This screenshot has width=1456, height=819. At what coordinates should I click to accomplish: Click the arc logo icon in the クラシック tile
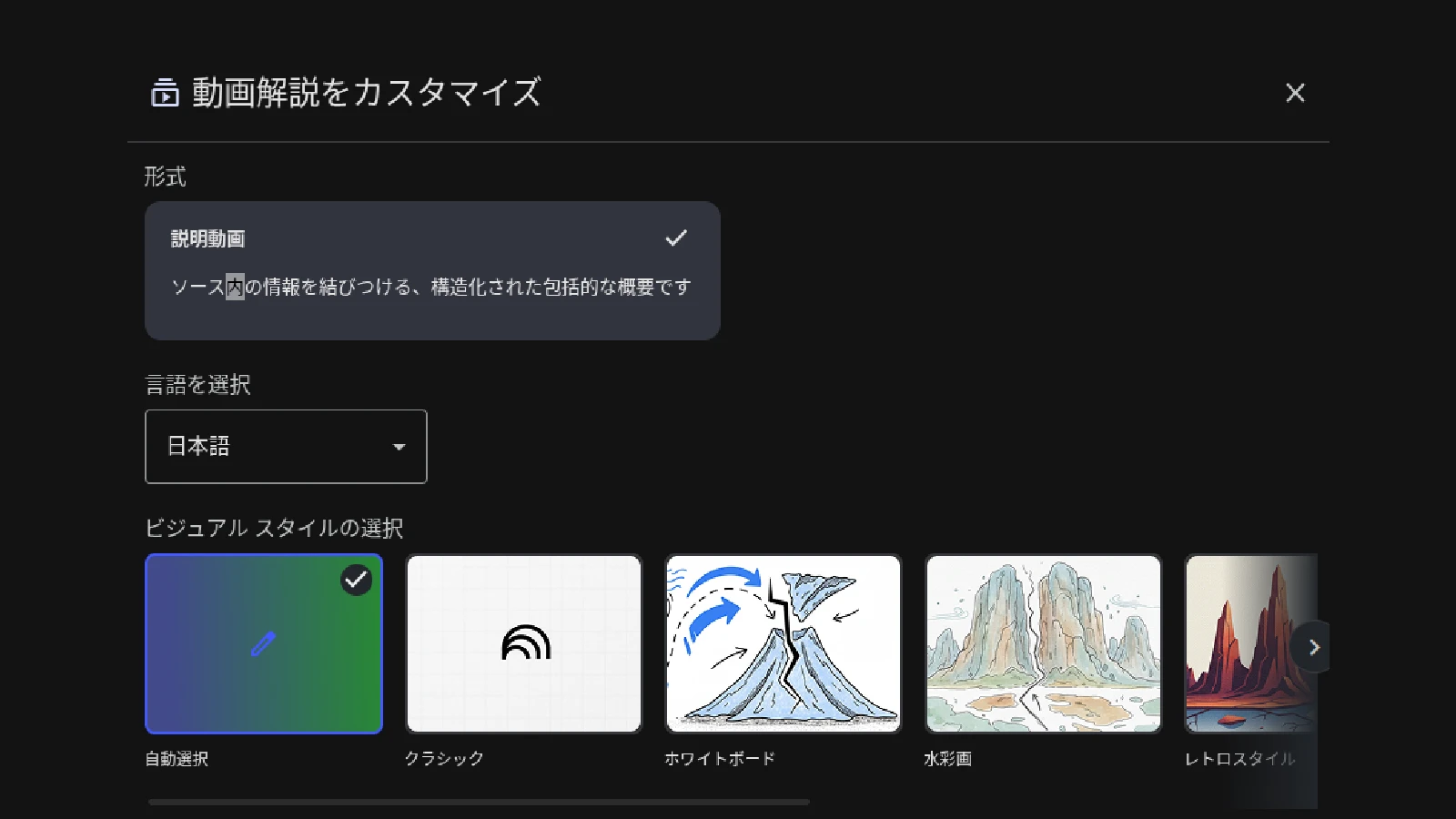click(525, 643)
